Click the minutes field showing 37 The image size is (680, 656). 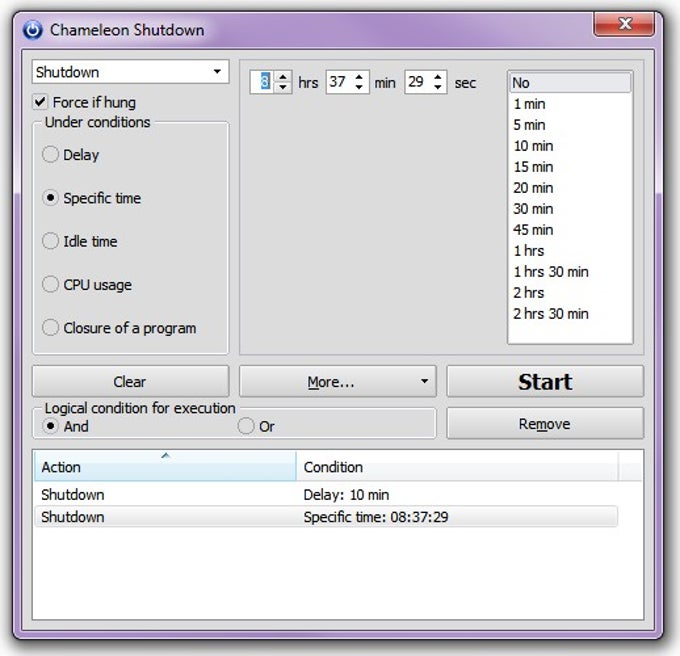tap(340, 82)
